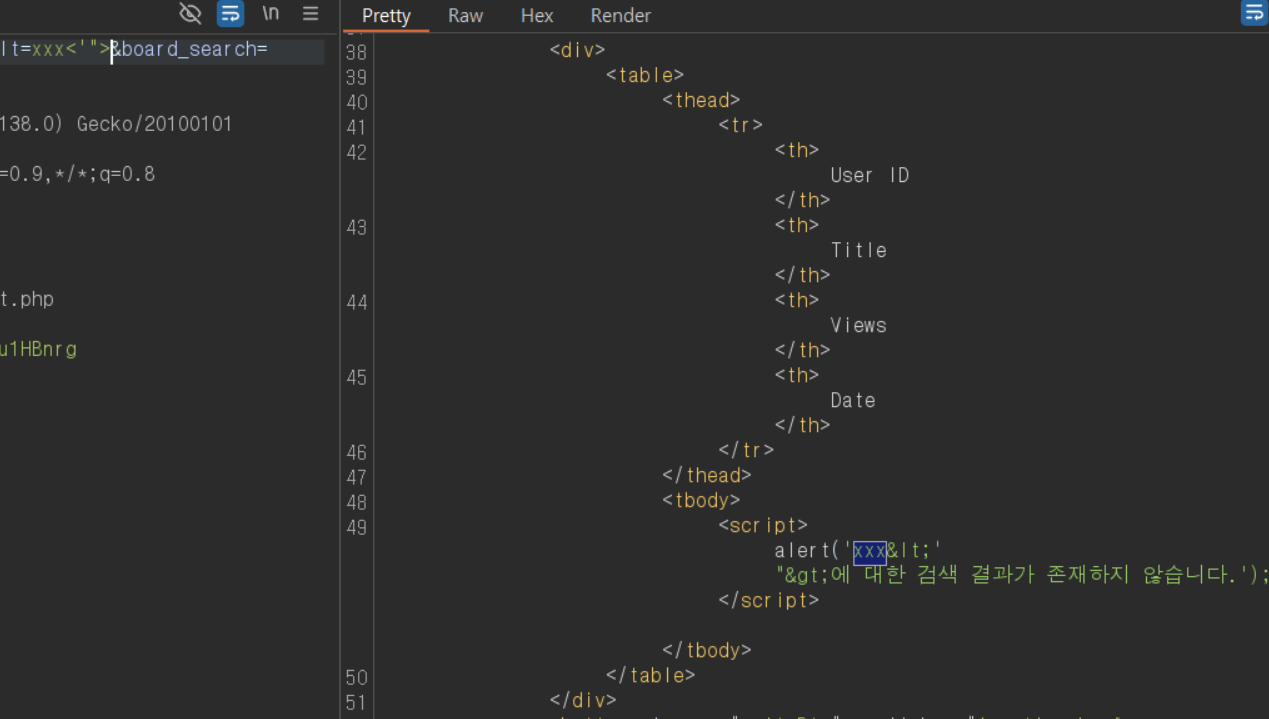The height and width of the screenshot is (719, 1269).
Task: Click the opening <div> tag on line 38
Action: (578, 50)
